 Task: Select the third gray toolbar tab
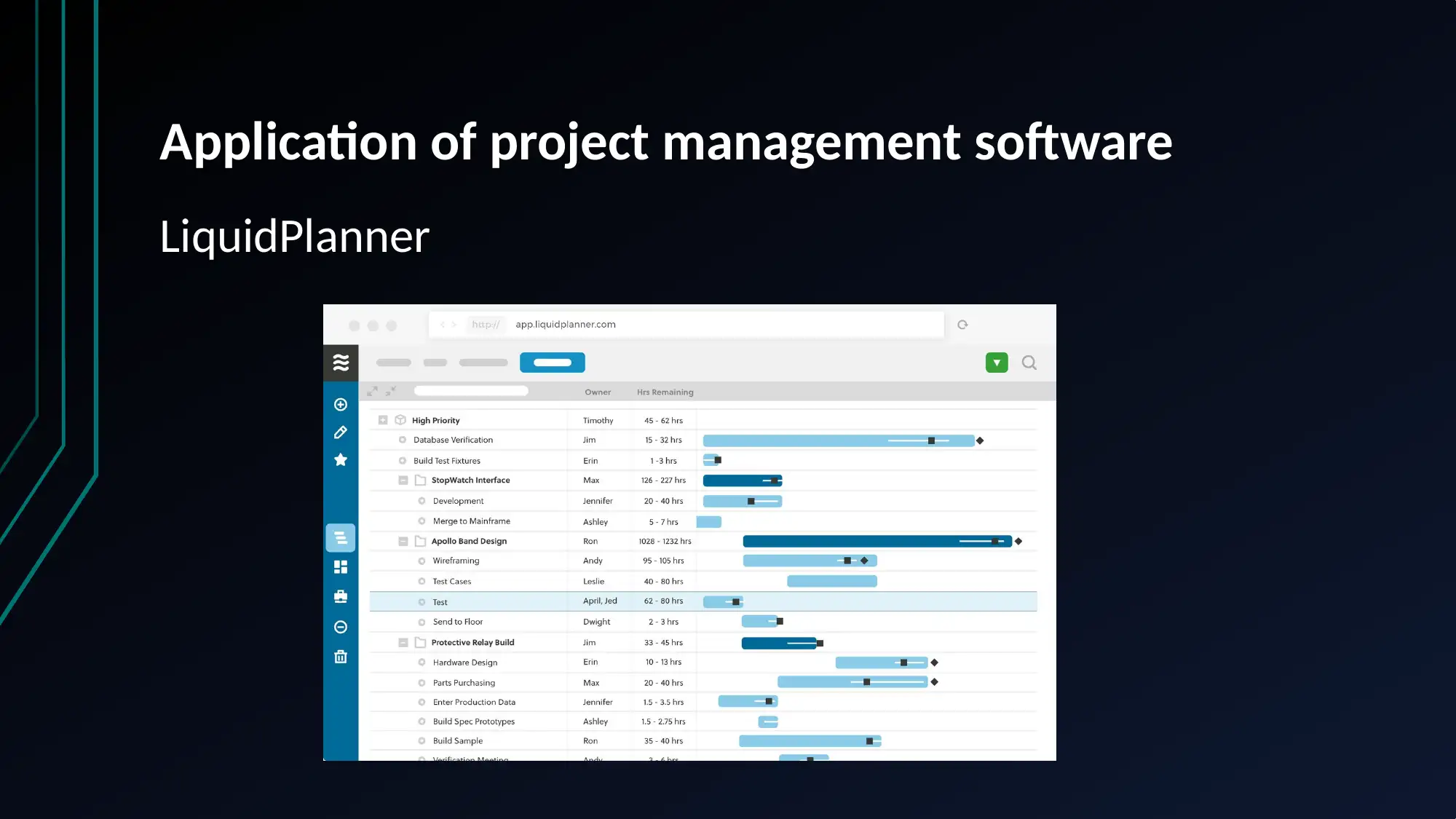(x=483, y=363)
